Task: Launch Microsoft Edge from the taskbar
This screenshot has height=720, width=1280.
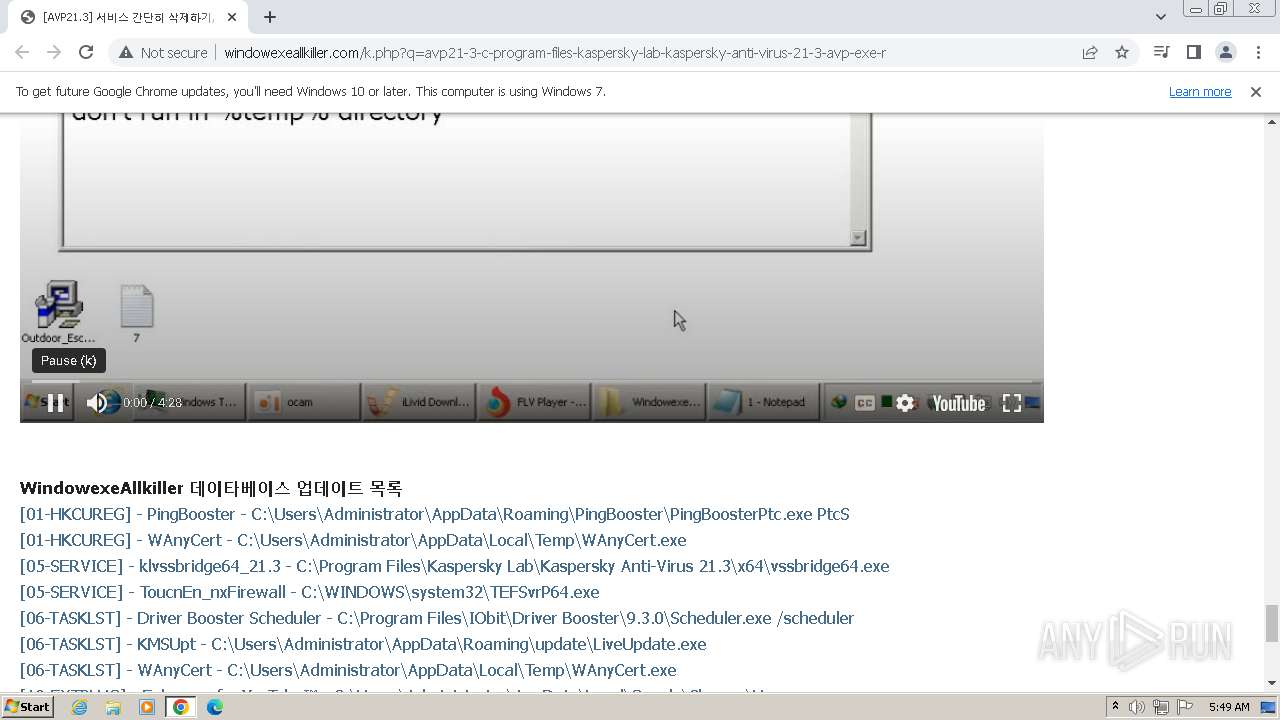Action: click(x=215, y=707)
